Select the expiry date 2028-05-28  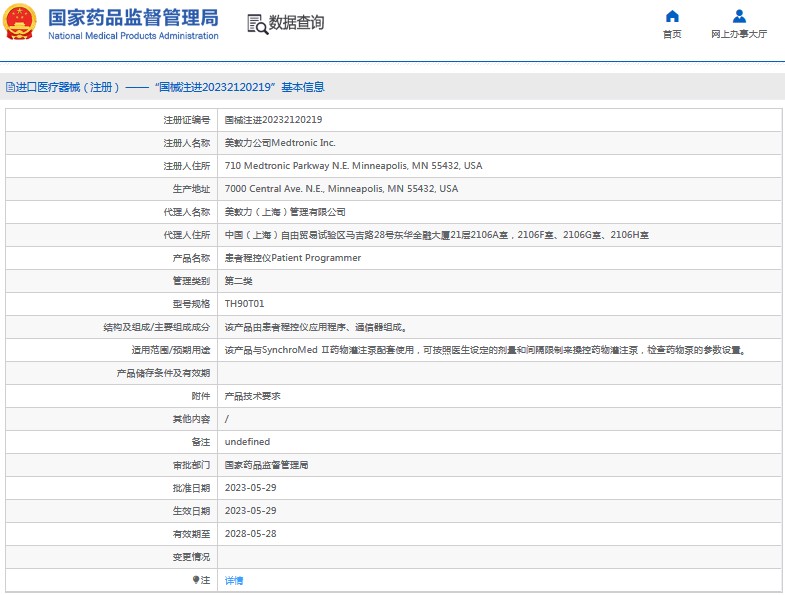250,534
